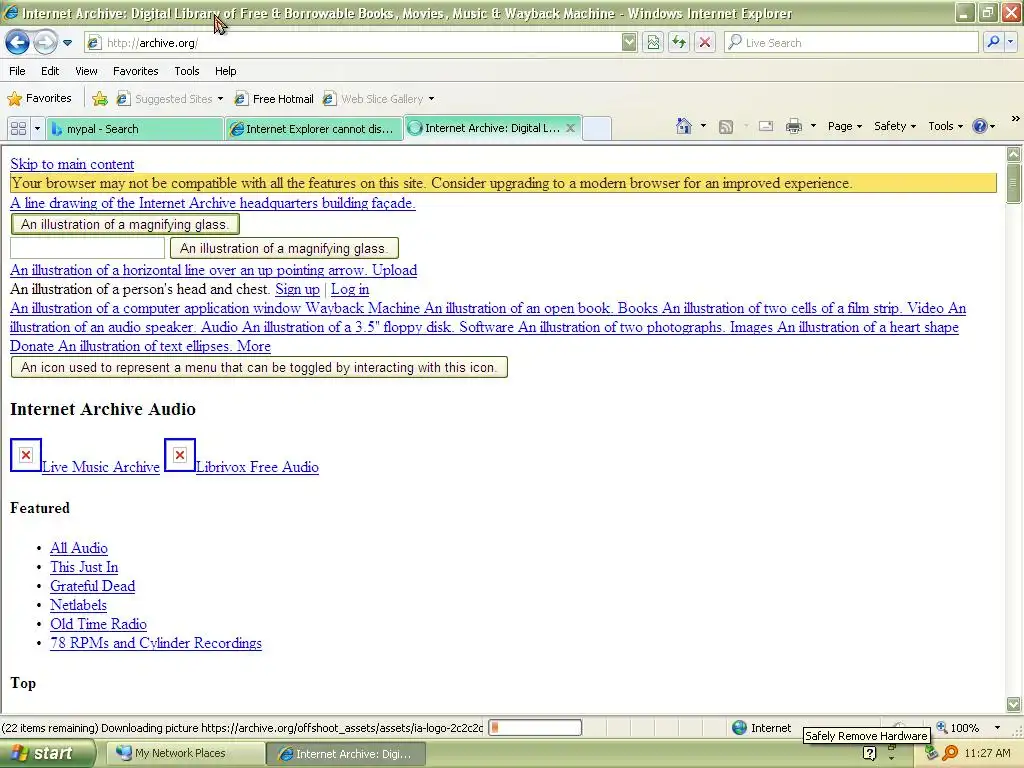Expand the address bar URL history dropdown
Viewport: 1024px width, 768px height.
[x=629, y=43]
